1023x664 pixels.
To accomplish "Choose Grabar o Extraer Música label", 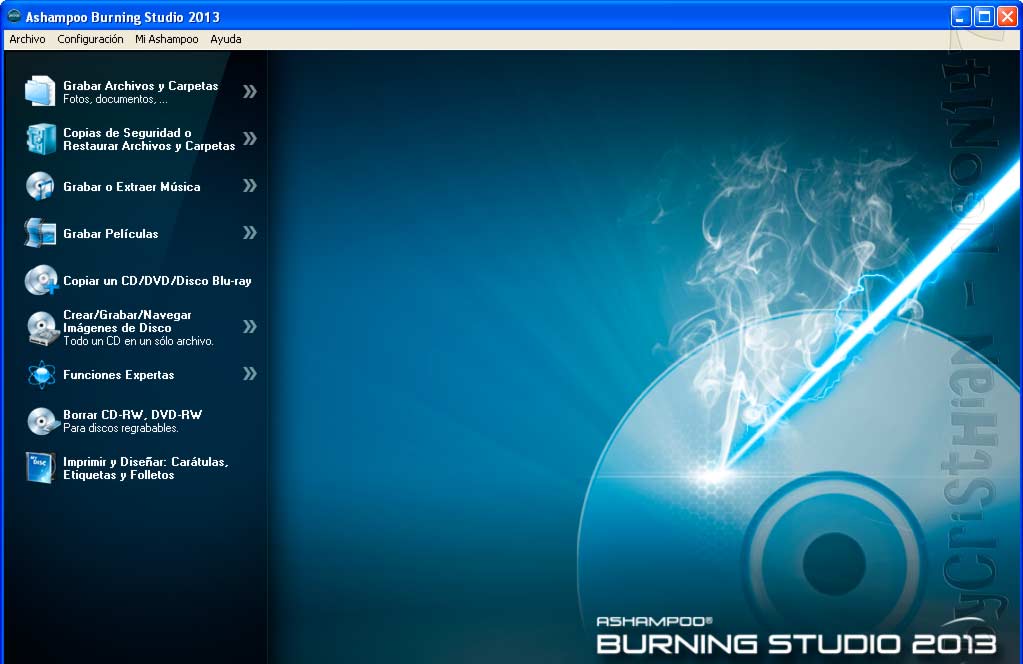I will pyautogui.click(x=132, y=187).
